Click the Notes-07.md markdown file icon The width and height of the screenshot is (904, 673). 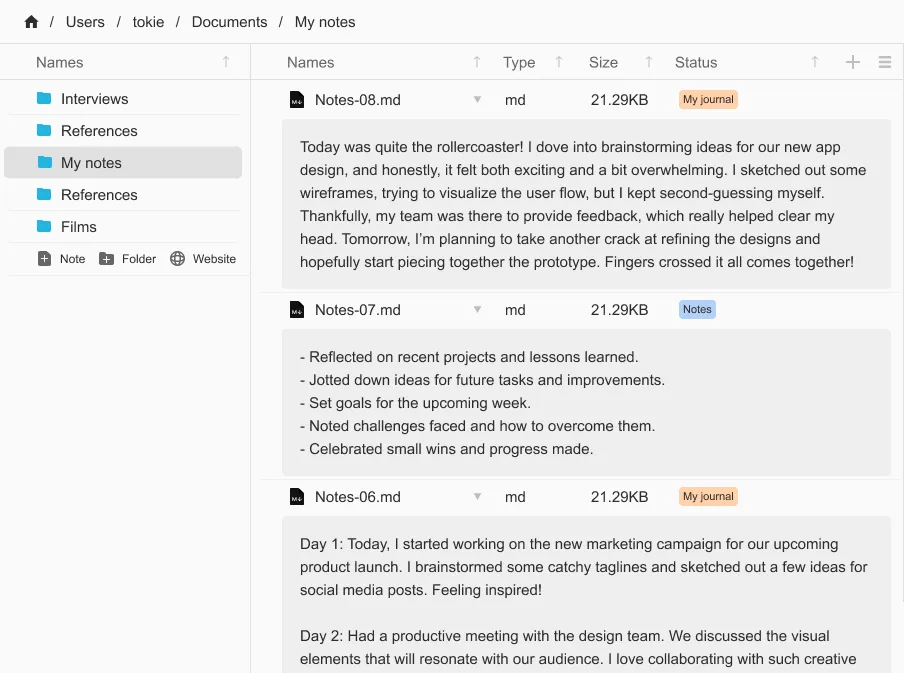point(297,310)
